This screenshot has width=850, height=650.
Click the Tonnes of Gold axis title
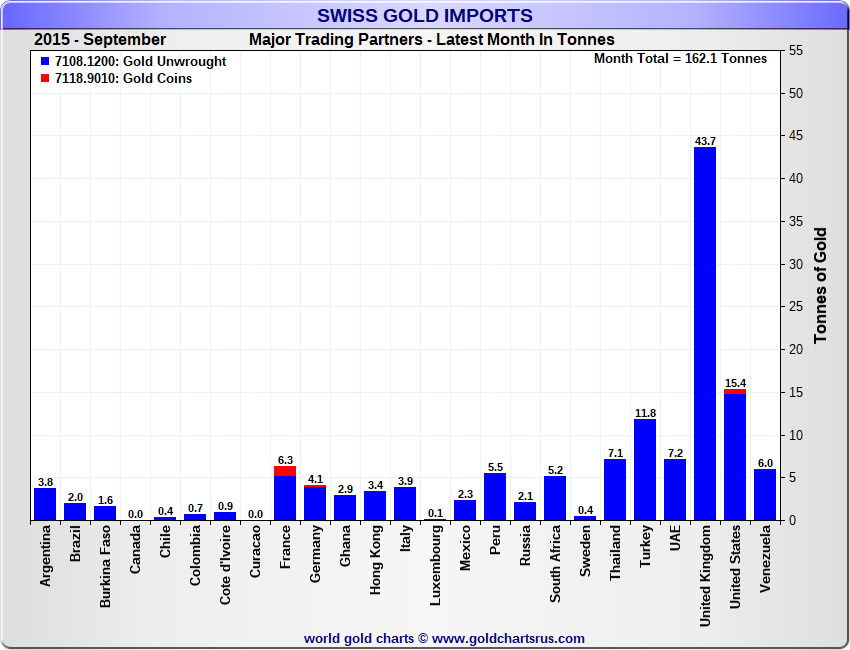(x=820, y=286)
